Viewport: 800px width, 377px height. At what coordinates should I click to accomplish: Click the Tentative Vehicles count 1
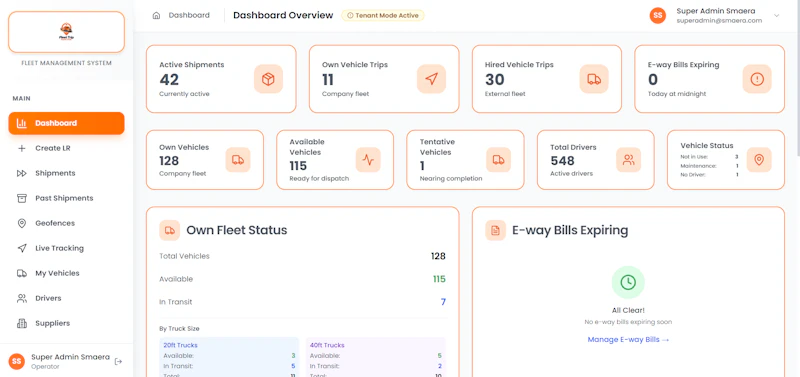pos(422,166)
